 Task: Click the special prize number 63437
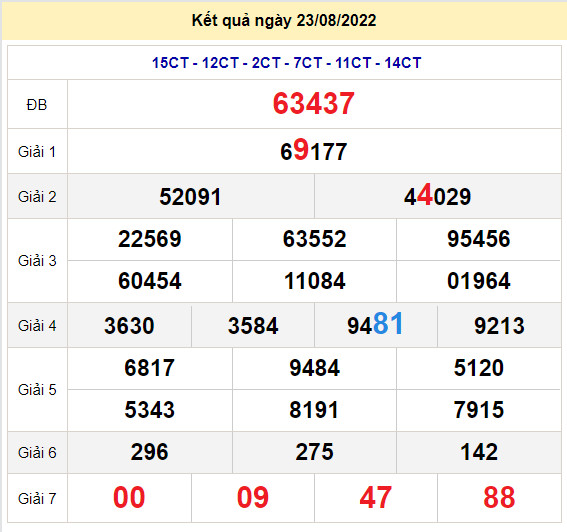[313, 104]
